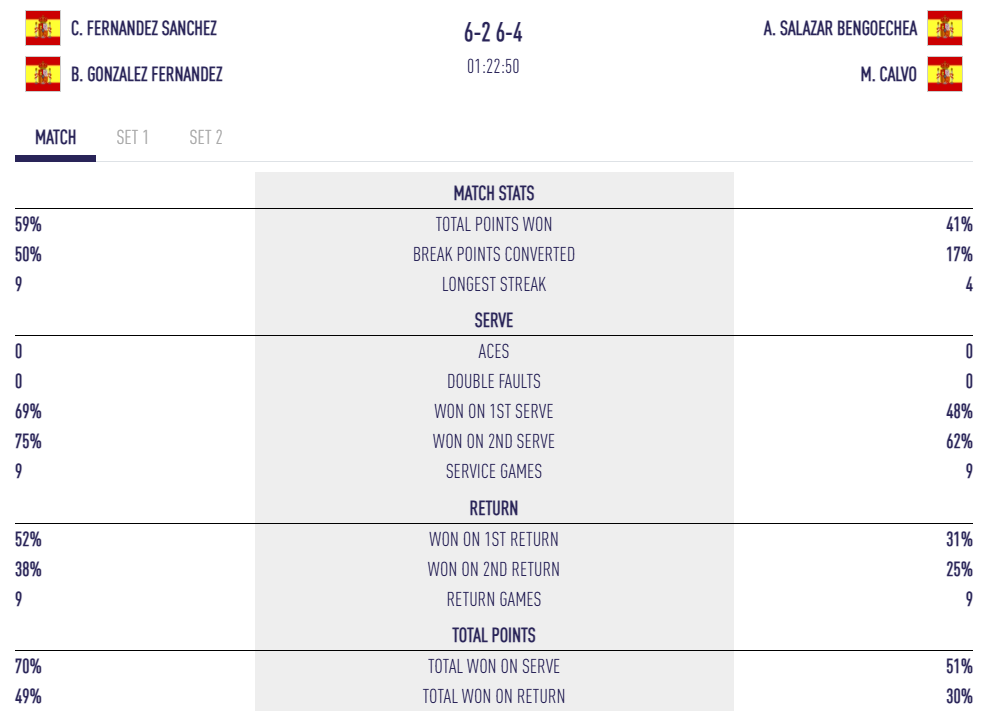Select B. Gonzalez Fernandez player name
The height and width of the screenshot is (727, 992).
(x=147, y=74)
